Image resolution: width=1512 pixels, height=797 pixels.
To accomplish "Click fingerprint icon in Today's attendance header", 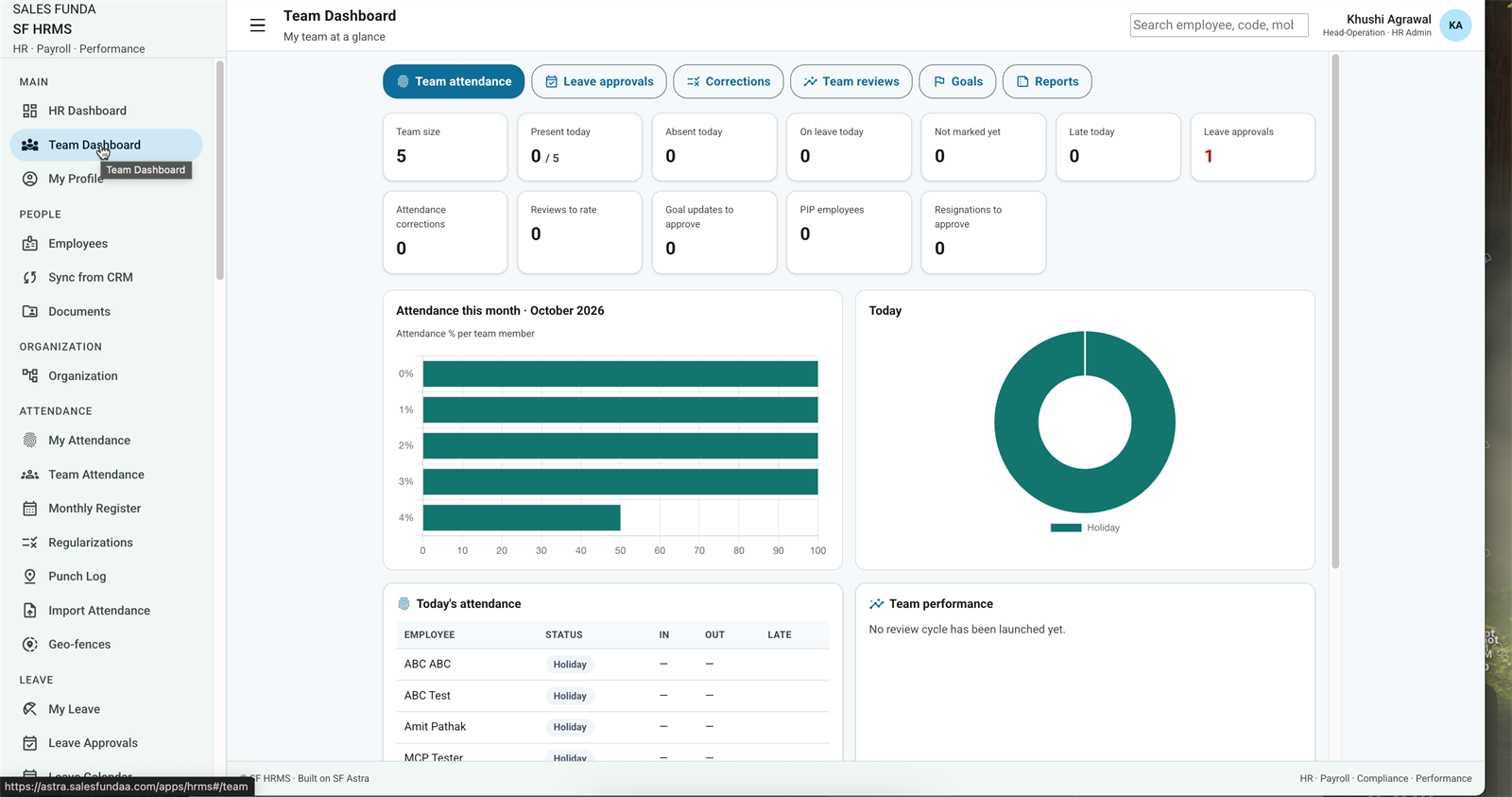I will pos(404,604).
